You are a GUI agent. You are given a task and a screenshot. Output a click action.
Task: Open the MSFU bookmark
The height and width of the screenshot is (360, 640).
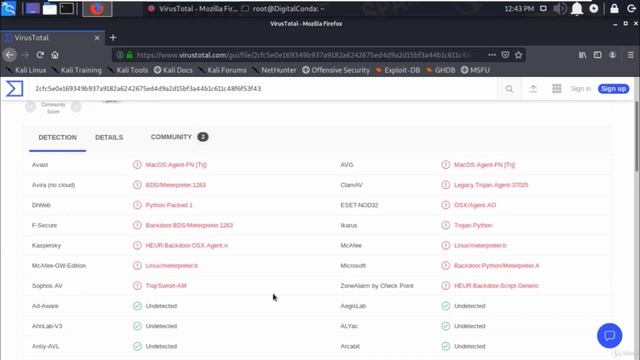click(475, 70)
